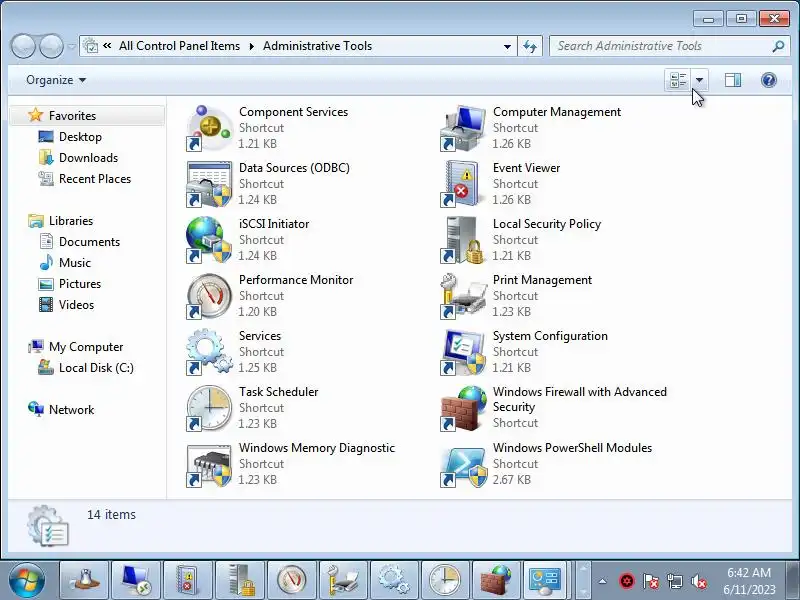
Task: Open the view options dropdown arrow
Action: point(699,80)
